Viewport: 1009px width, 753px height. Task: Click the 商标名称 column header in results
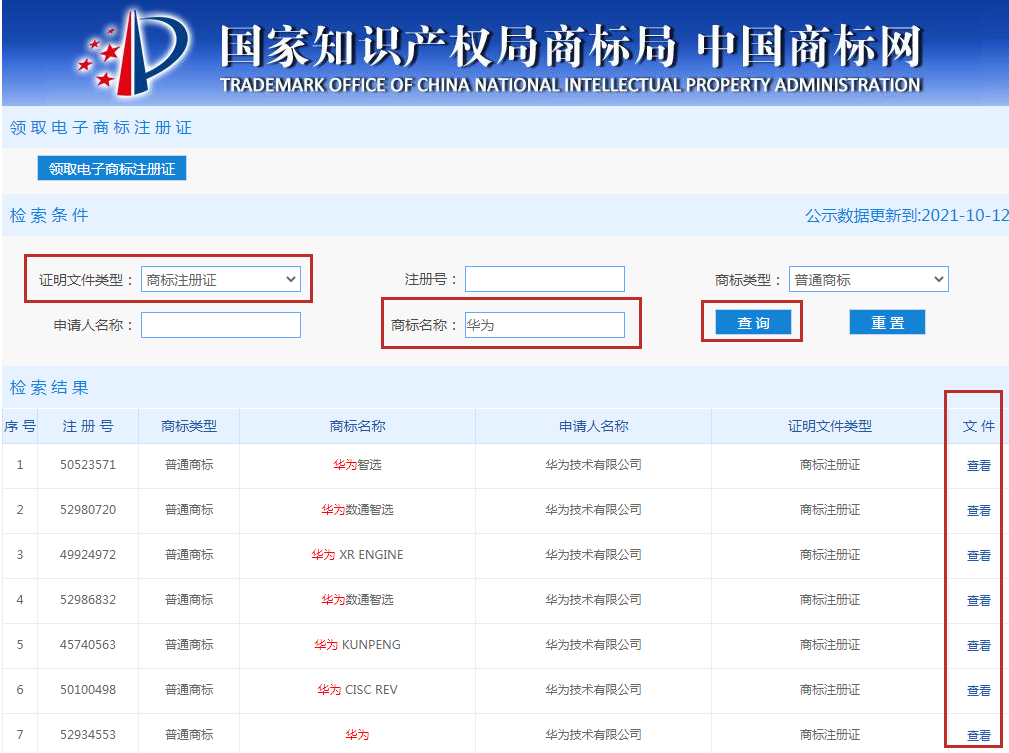(x=357, y=426)
